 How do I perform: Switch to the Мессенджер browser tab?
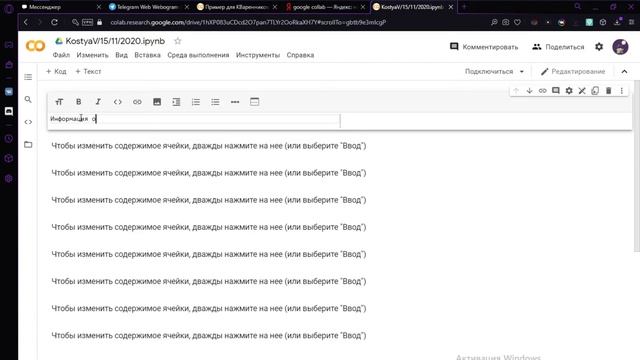click(61, 7)
